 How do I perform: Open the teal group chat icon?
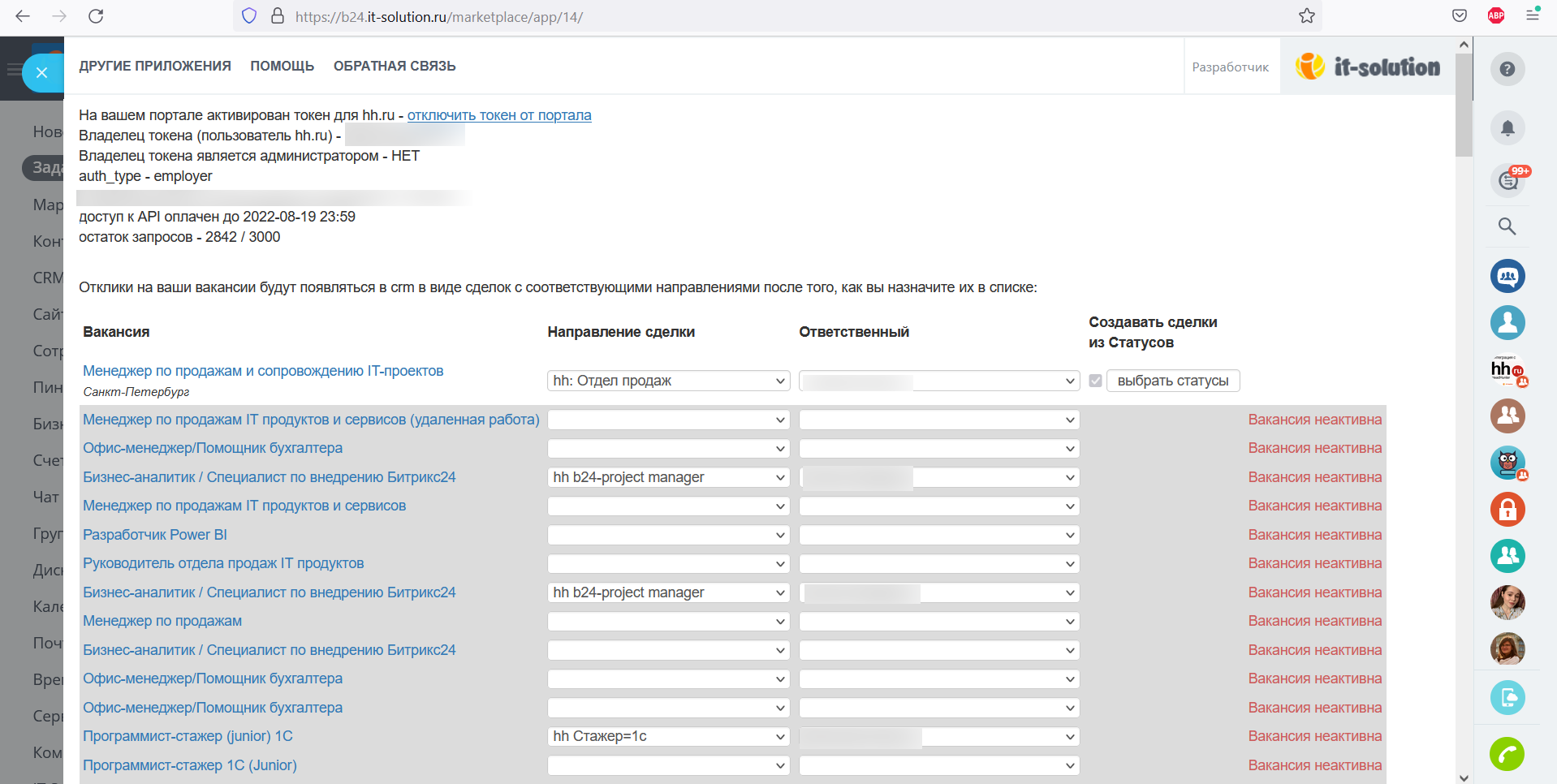(1507, 556)
